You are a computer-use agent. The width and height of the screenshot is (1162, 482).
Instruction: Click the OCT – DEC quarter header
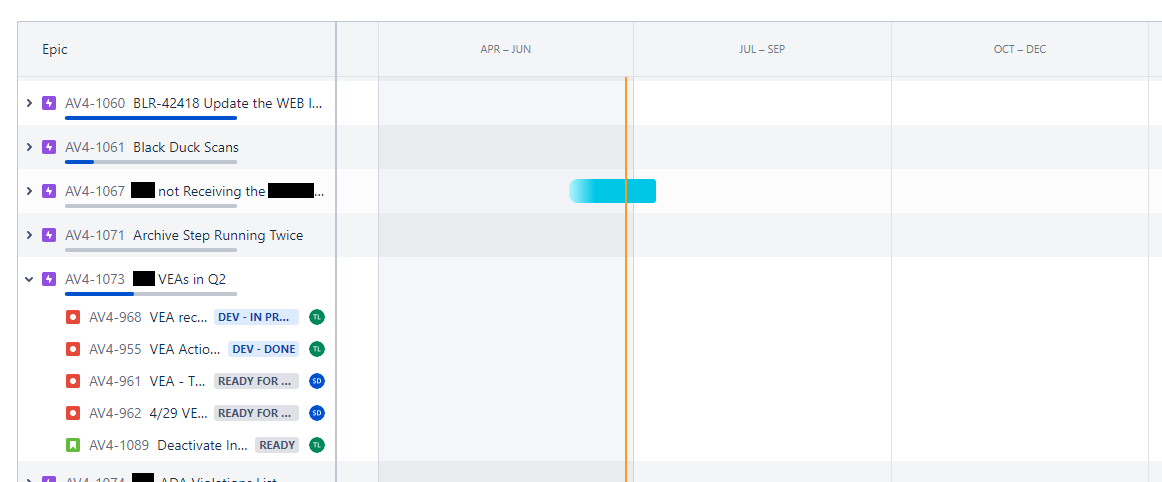(1020, 50)
